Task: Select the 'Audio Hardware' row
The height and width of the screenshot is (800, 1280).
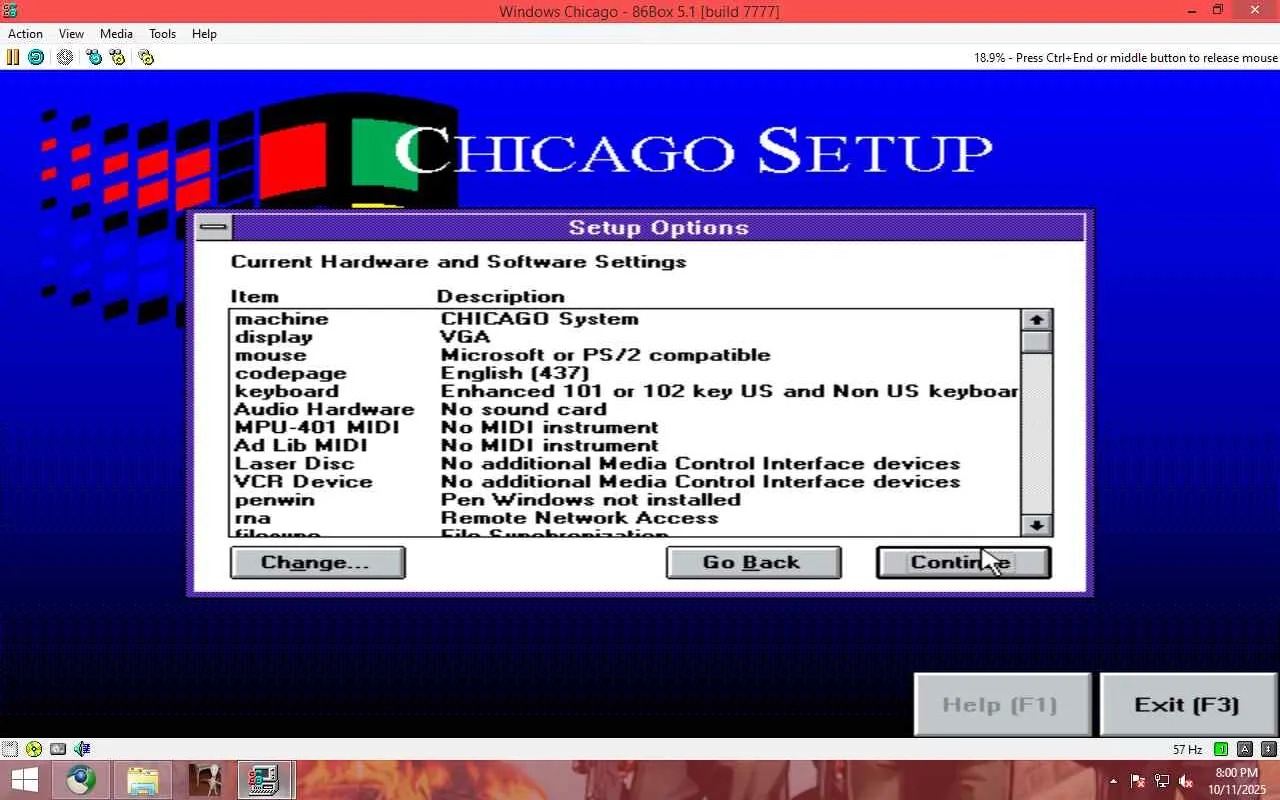Action: click(625, 409)
